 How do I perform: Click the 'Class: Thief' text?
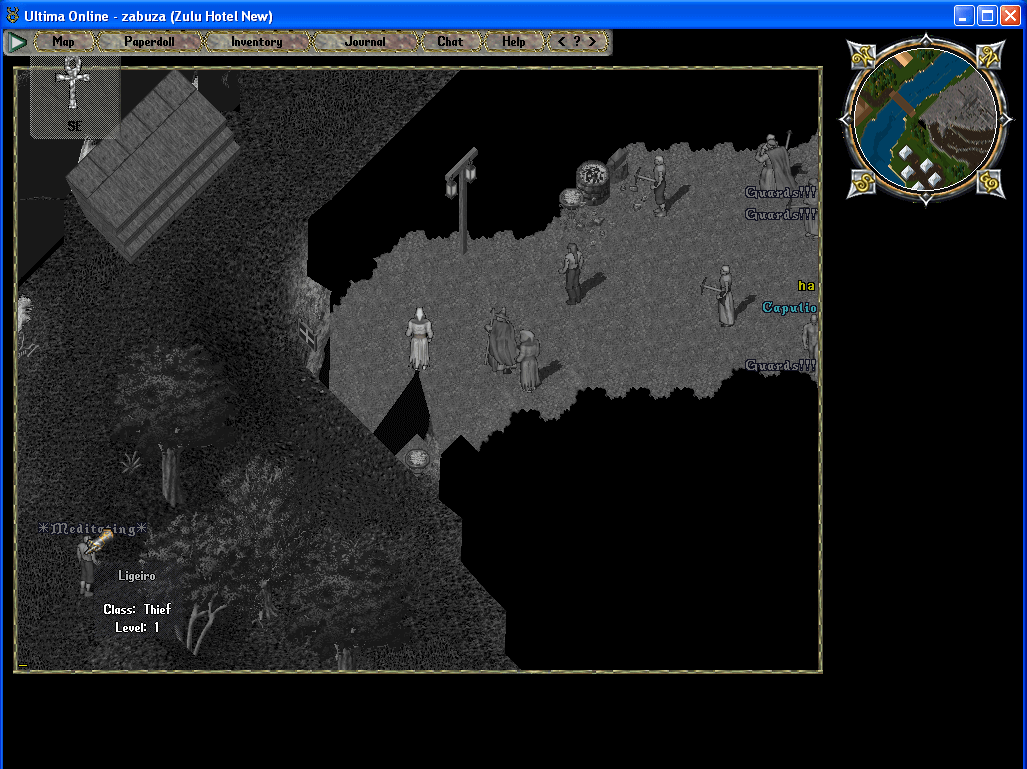coord(137,610)
